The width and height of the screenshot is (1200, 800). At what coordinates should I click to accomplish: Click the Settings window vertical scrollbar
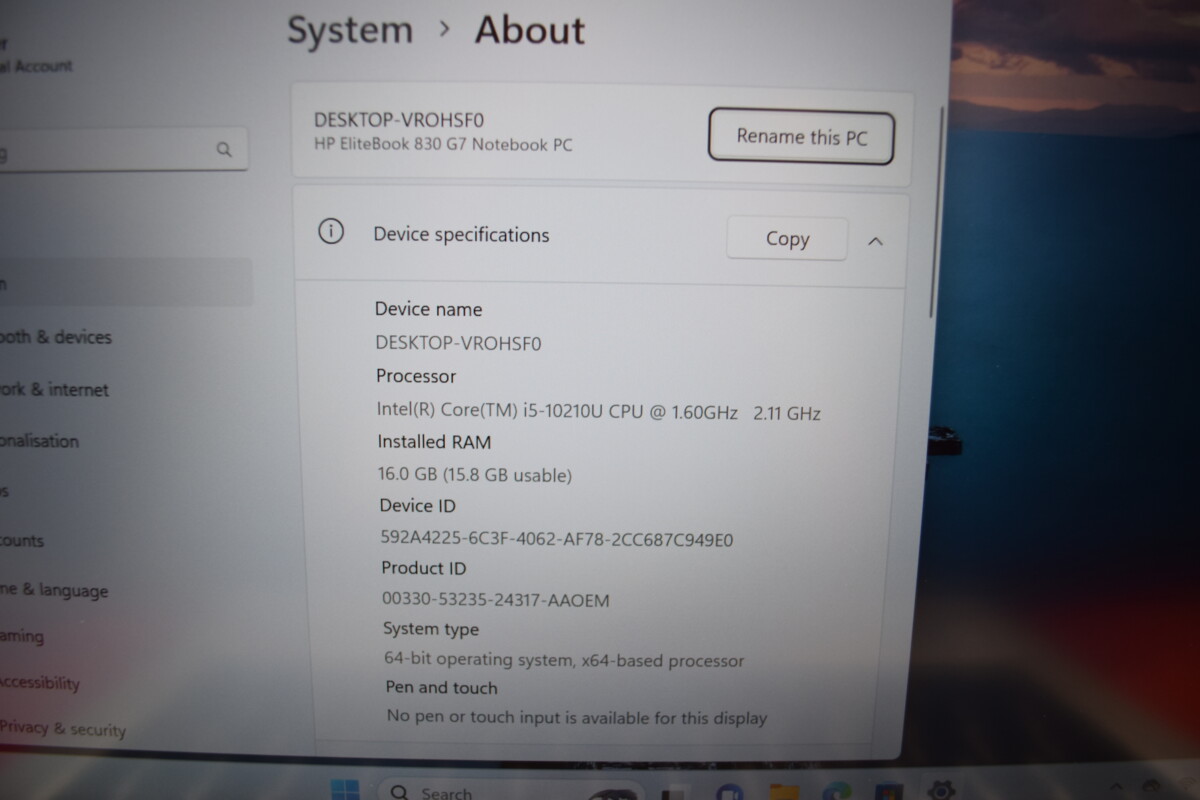[935, 210]
